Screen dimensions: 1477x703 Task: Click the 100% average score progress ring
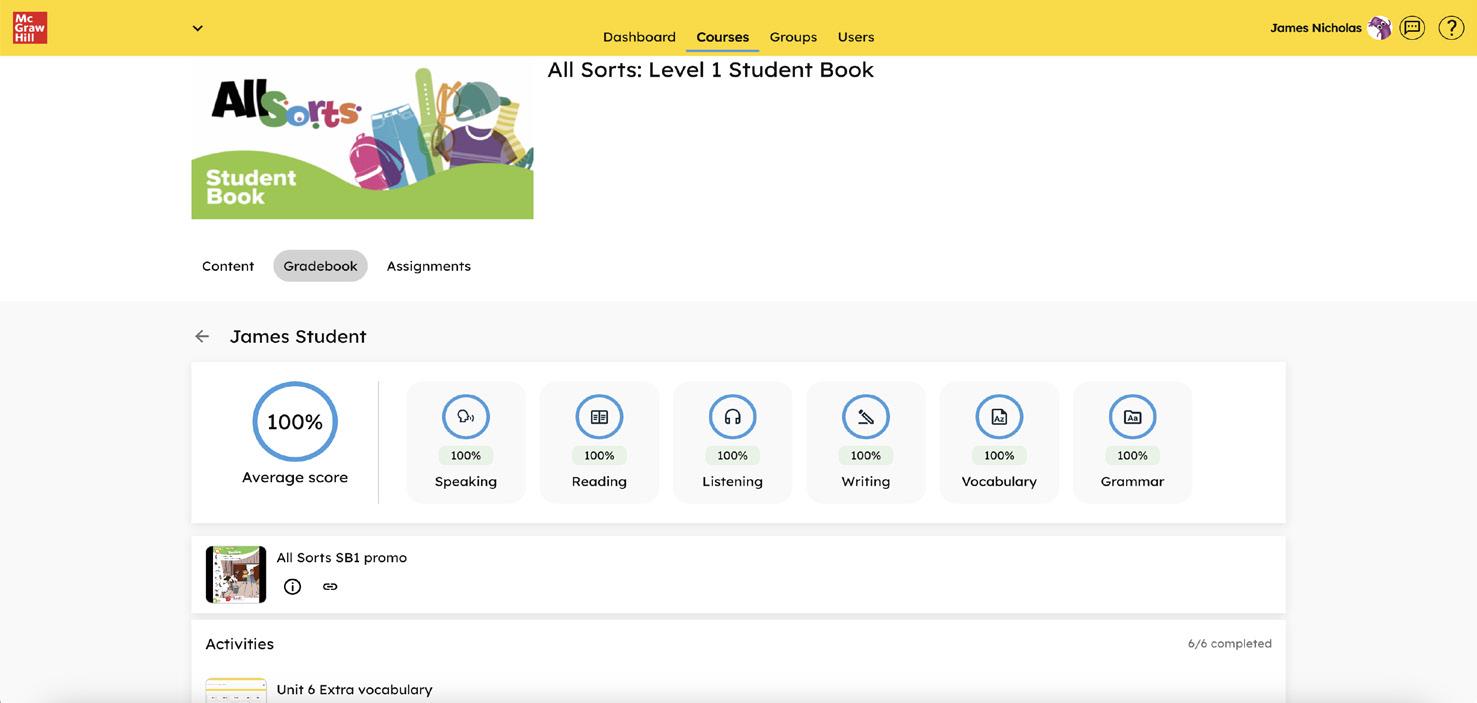tap(295, 422)
